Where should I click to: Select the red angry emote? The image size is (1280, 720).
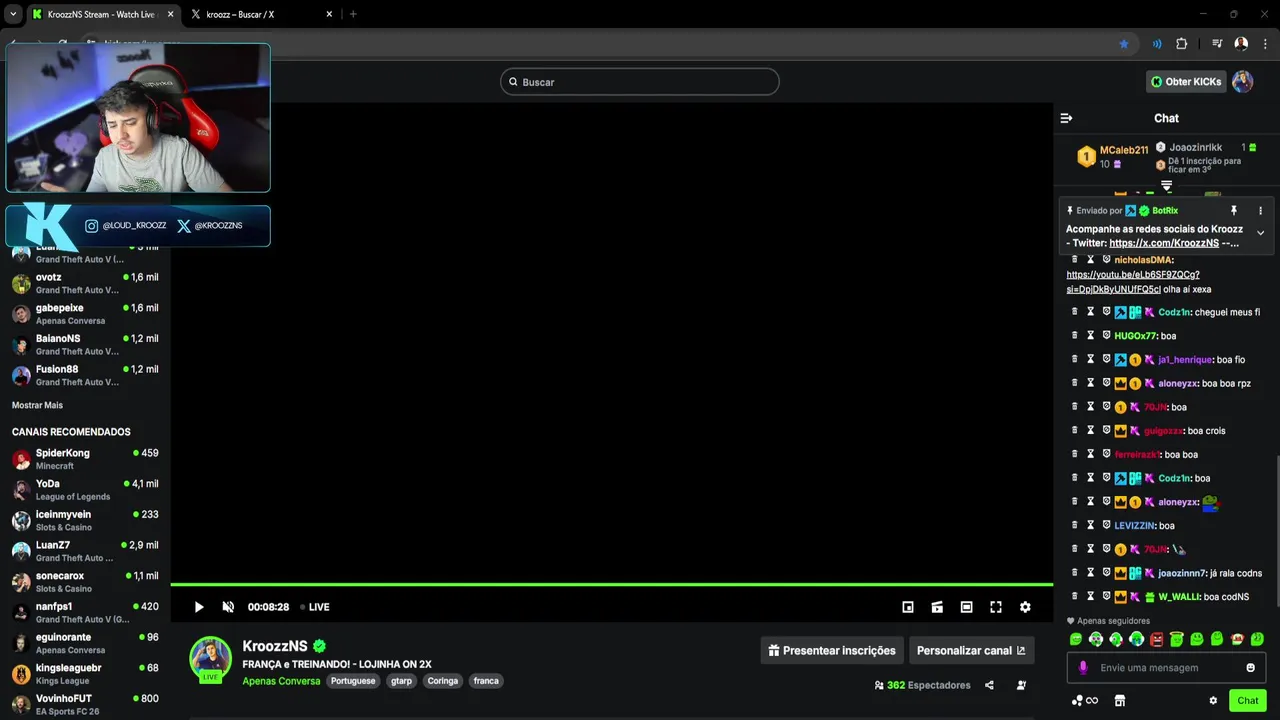pos(1157,639)
